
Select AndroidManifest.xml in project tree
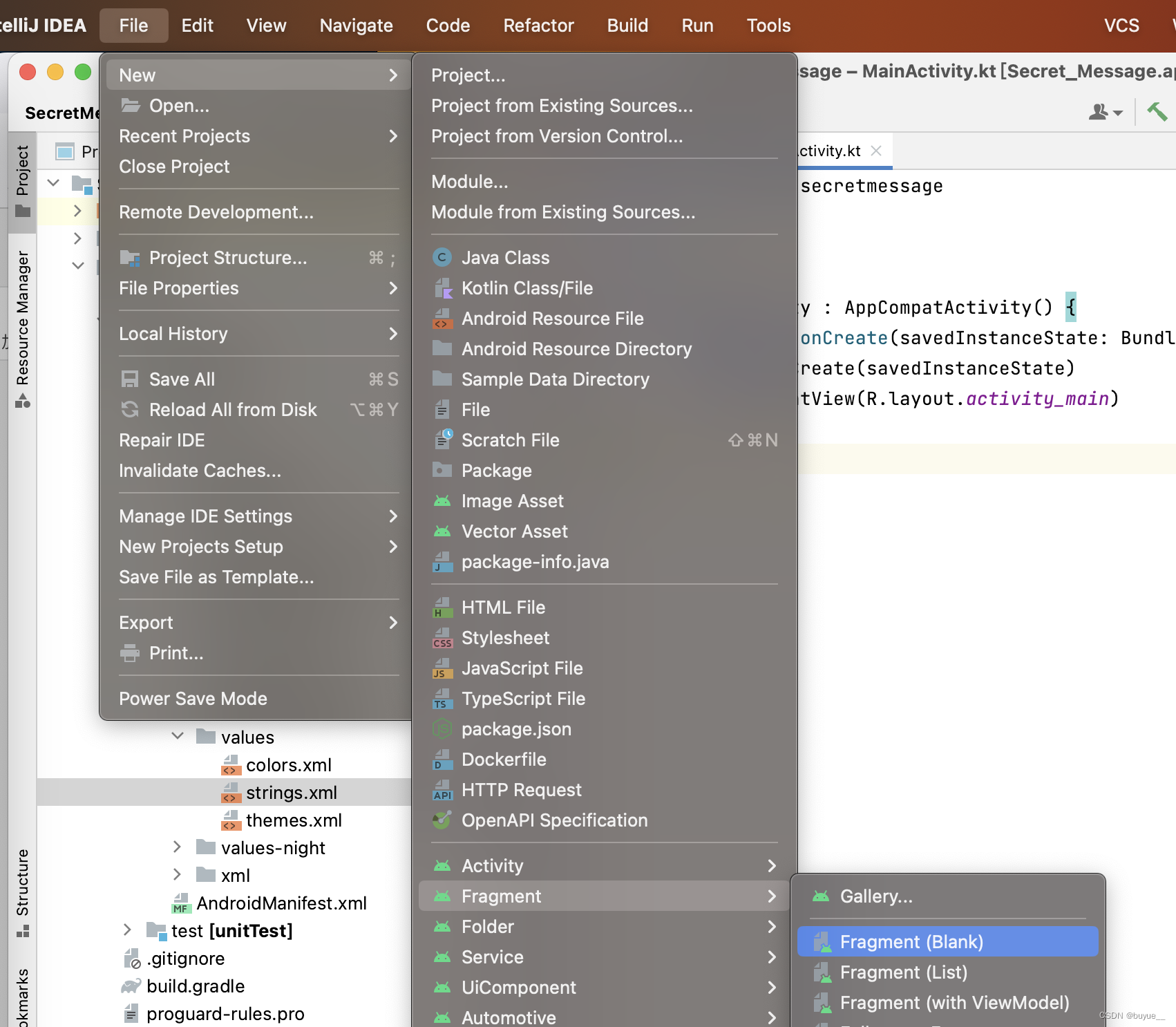[x=281, y=903]
